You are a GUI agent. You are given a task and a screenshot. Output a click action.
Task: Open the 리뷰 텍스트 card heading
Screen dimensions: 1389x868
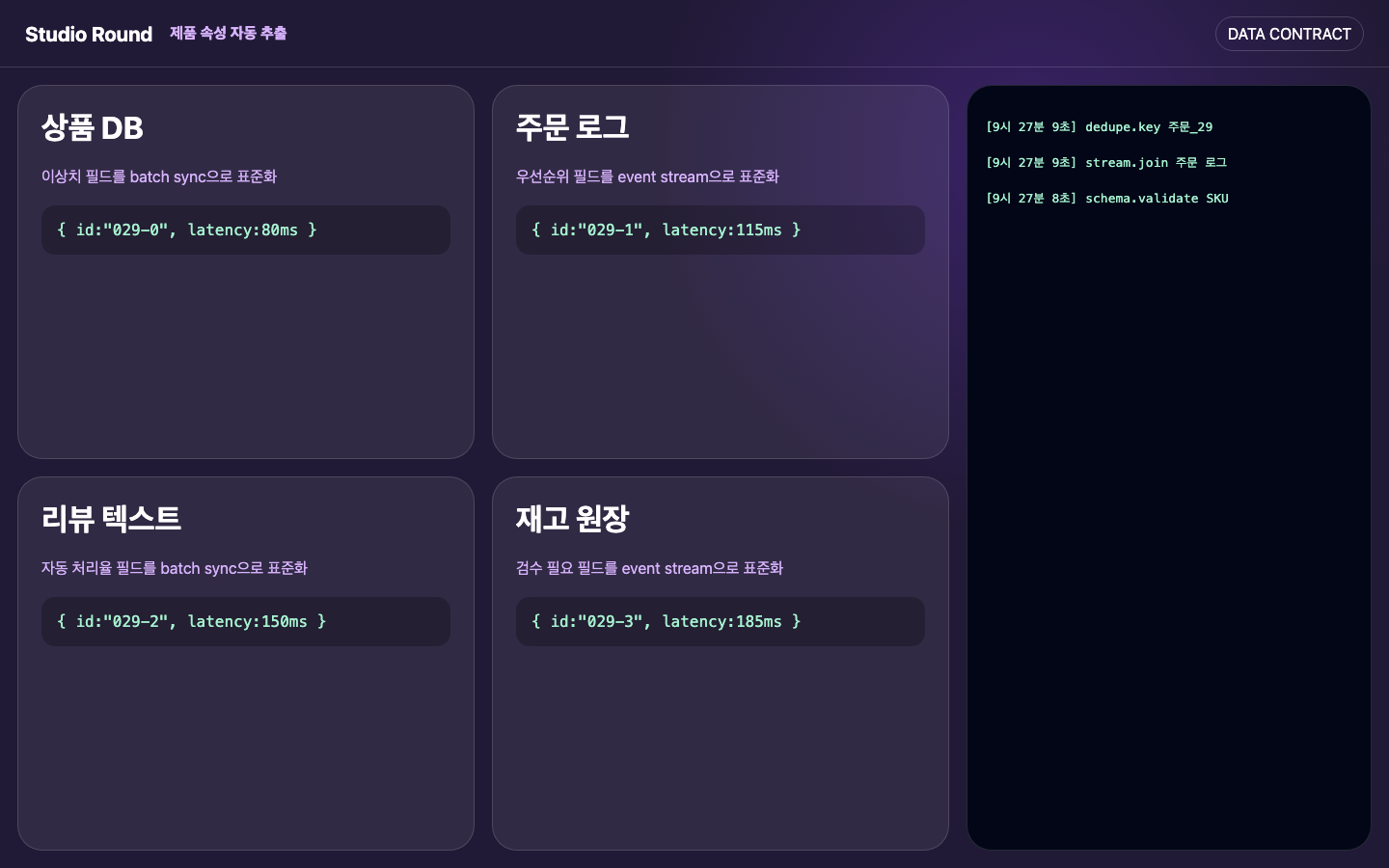tap(111, 519)
